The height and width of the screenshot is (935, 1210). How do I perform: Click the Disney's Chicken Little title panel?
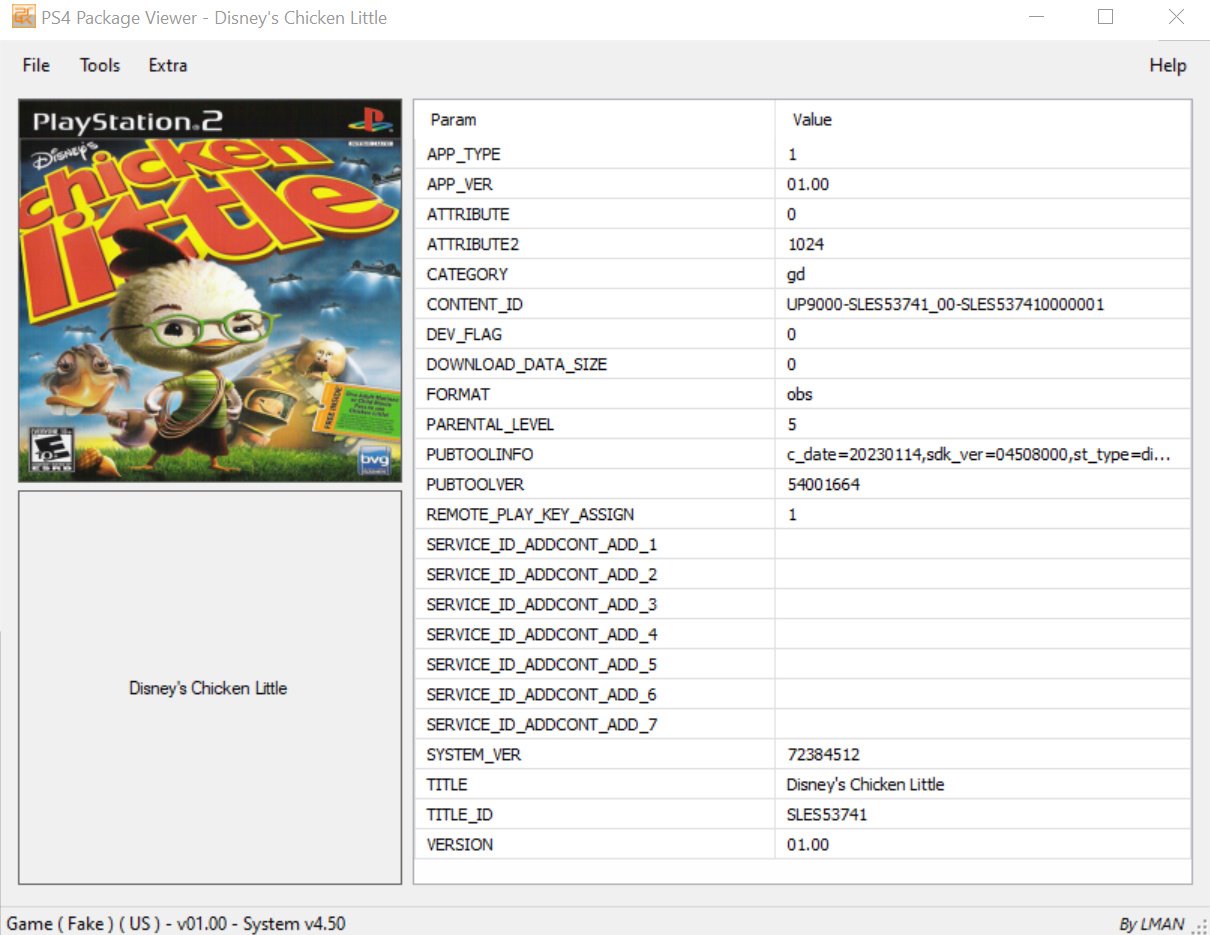click(209, 688)
